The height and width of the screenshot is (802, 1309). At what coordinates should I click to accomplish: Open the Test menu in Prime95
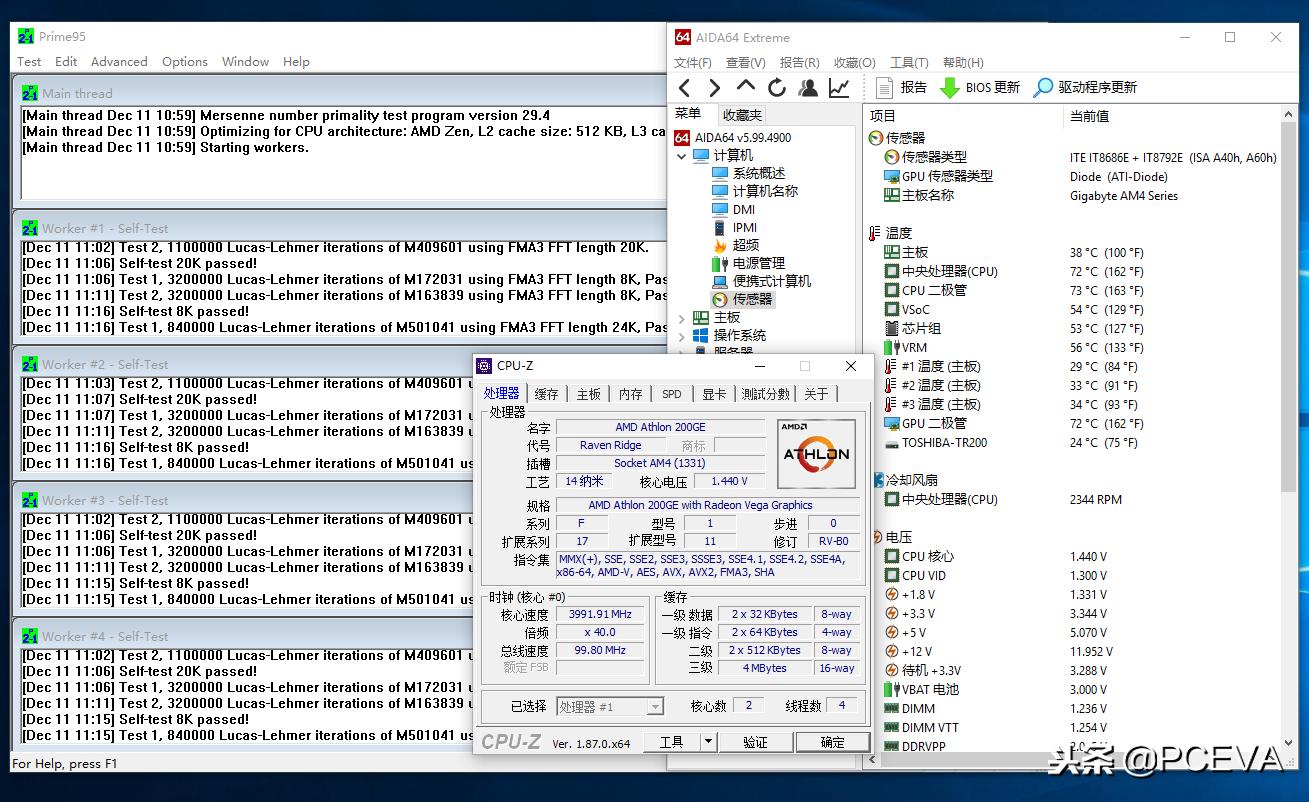(28, 61)
